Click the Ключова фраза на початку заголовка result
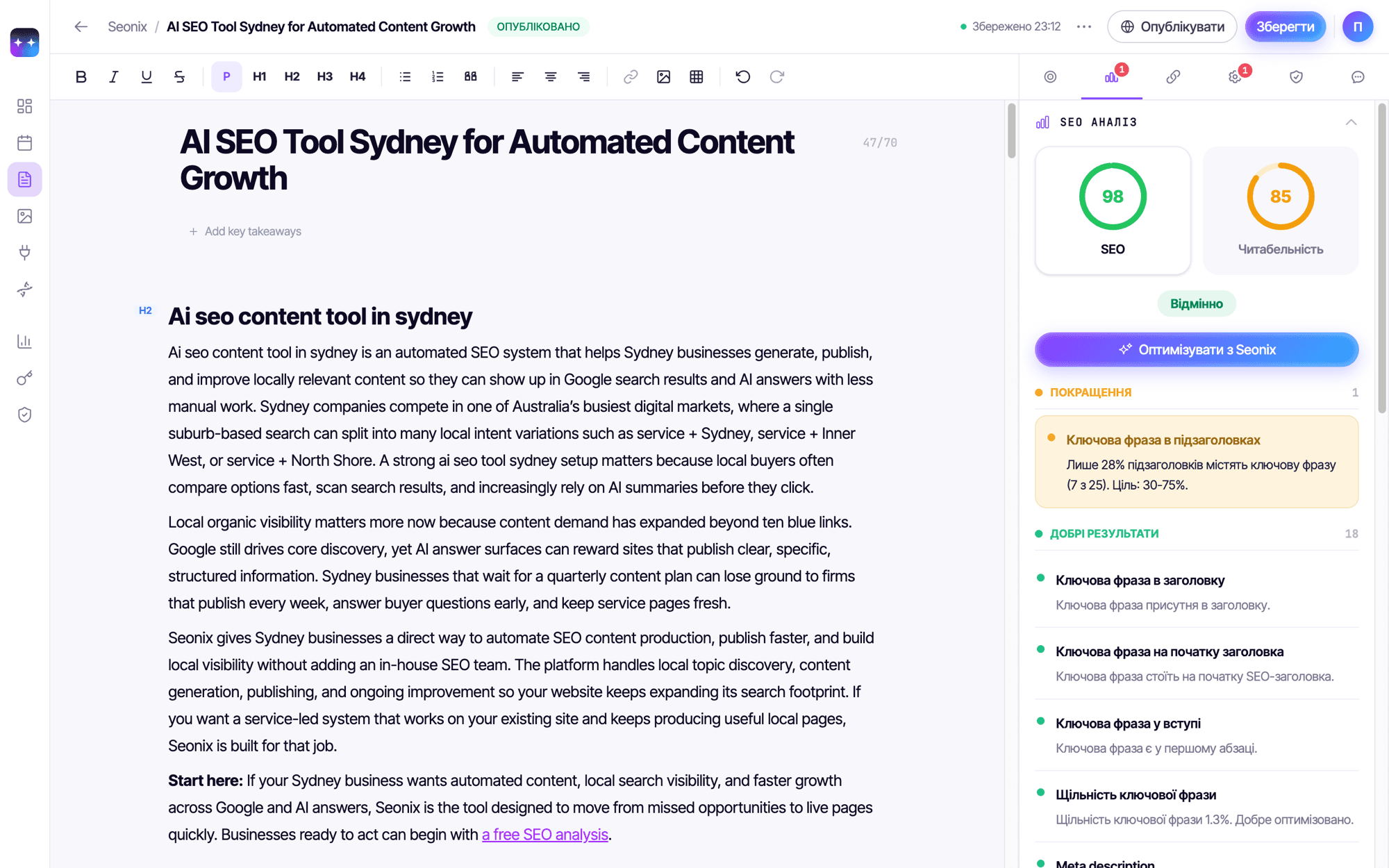 click(x=1197, y=664)
